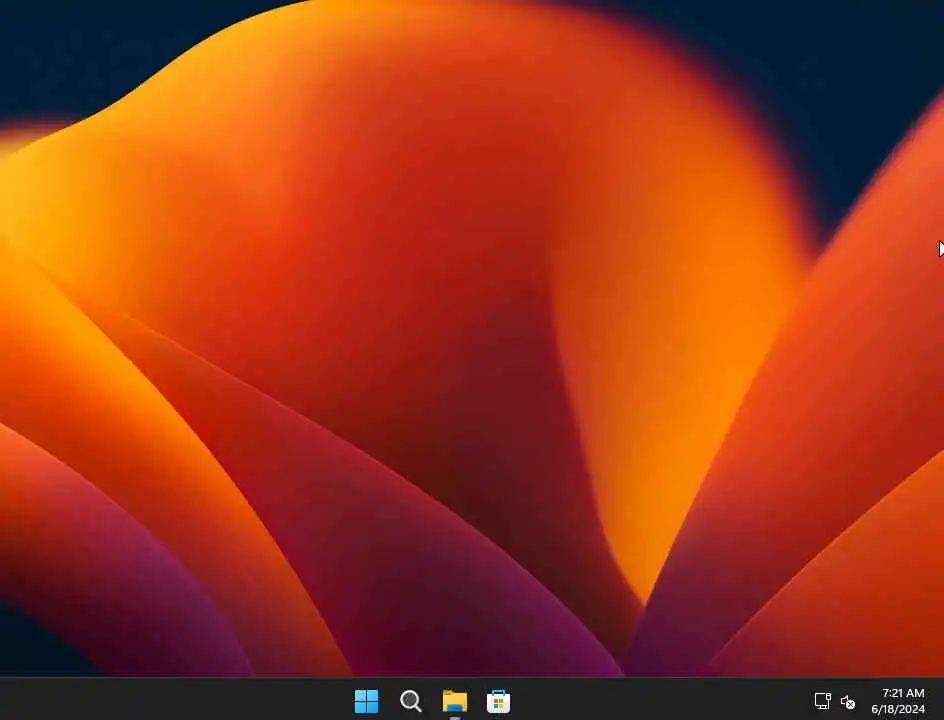Screen dimensions: 944x720
Task: Open the Windows Start menu
Action: point(366,701)
